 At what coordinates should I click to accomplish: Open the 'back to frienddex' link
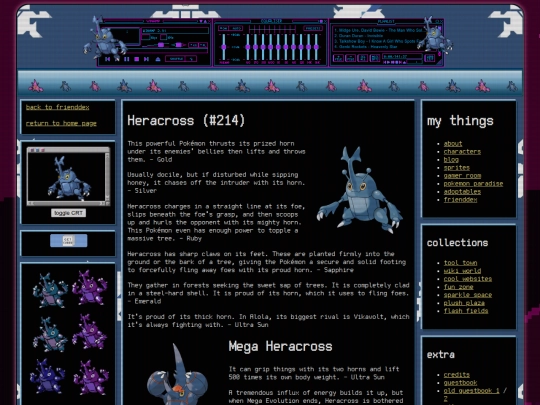58,107
